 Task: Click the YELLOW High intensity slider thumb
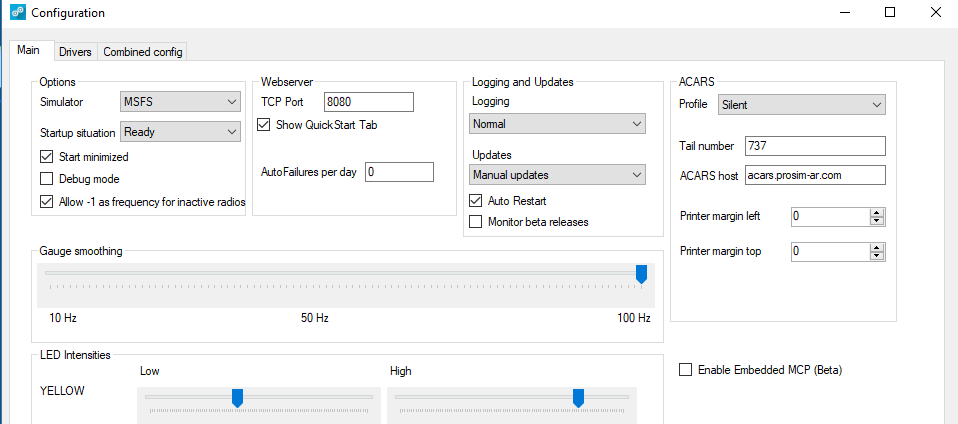pyautogui.click(x=578, y=398)
